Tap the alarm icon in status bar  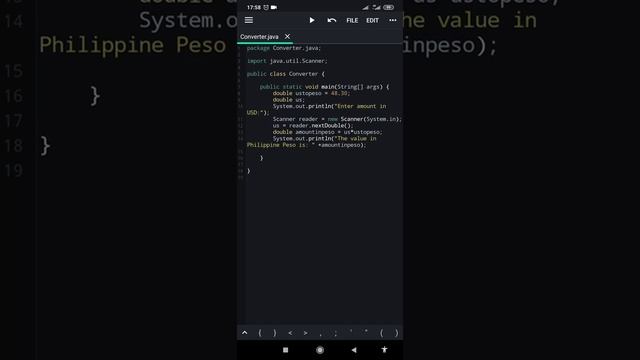(x=266, y=7)
